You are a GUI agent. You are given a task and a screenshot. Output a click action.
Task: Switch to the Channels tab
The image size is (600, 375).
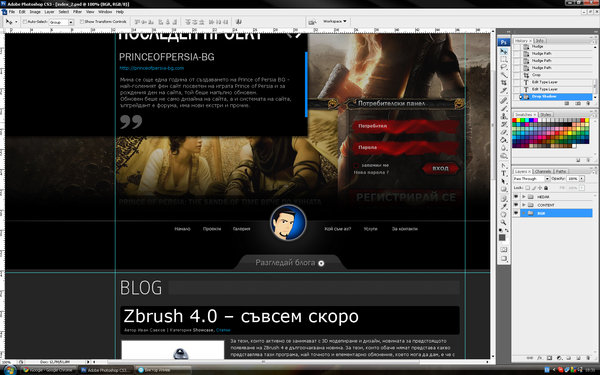point(543,171)
